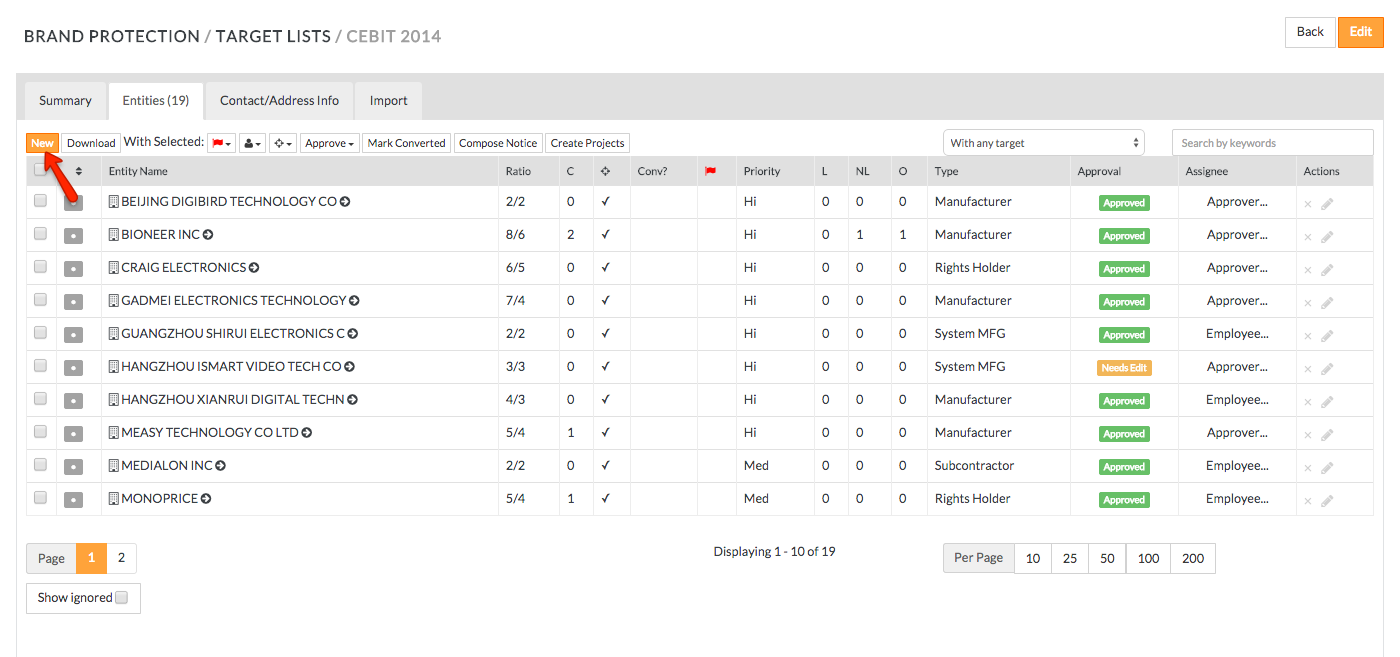Open the 'With any target' filter select

click(1043, 143)
